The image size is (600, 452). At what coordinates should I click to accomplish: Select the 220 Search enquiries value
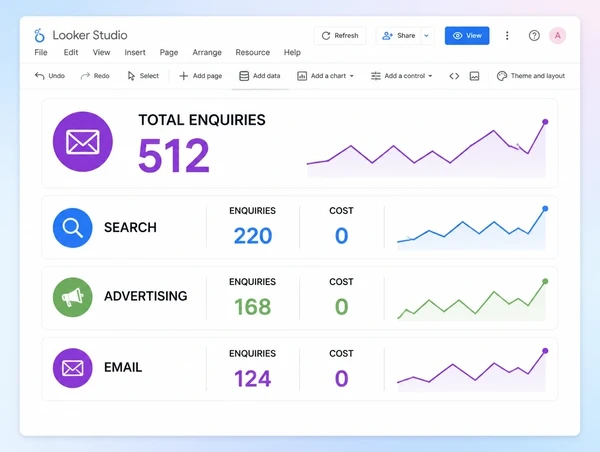point(253,236)
